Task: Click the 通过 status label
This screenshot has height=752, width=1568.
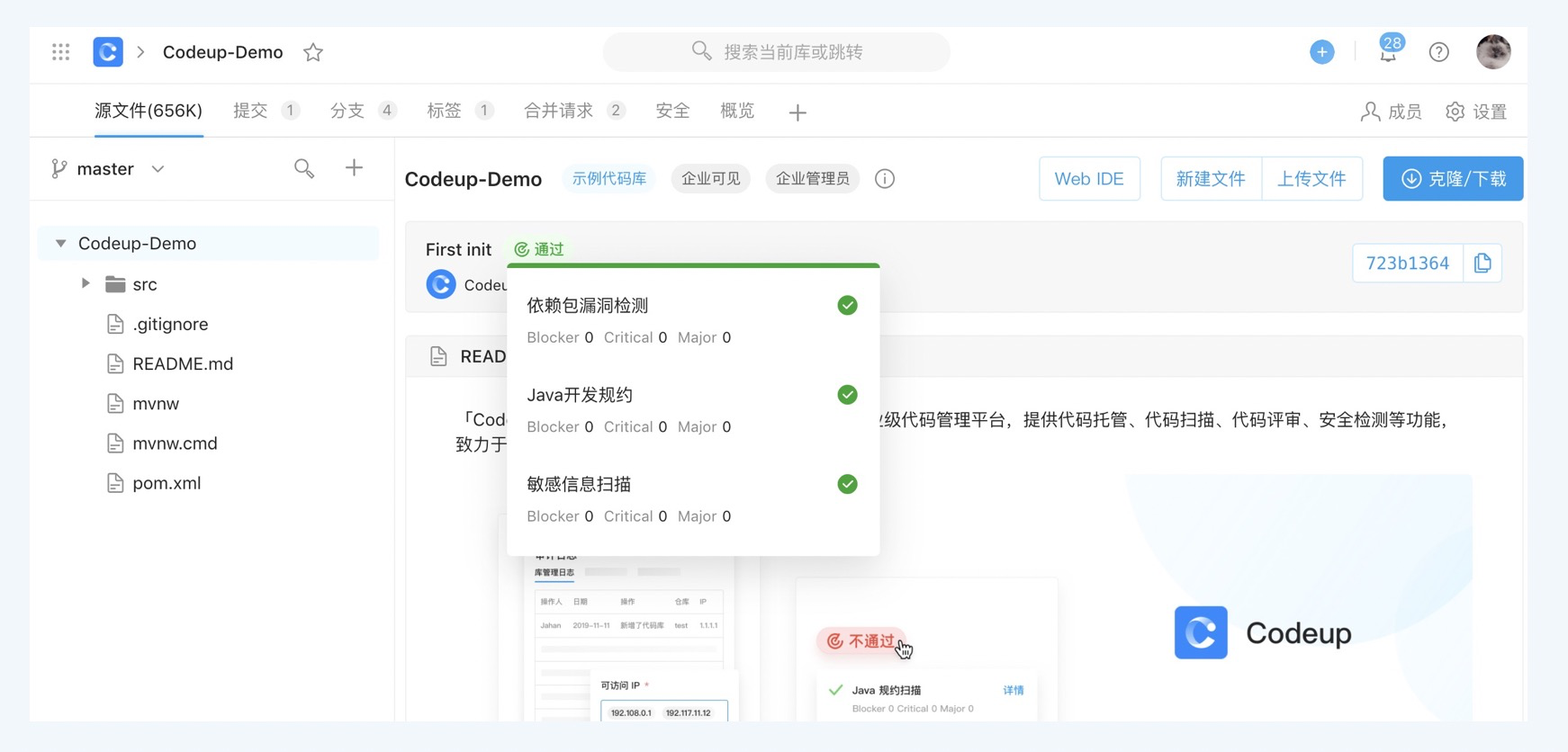Action: (549, 249)
